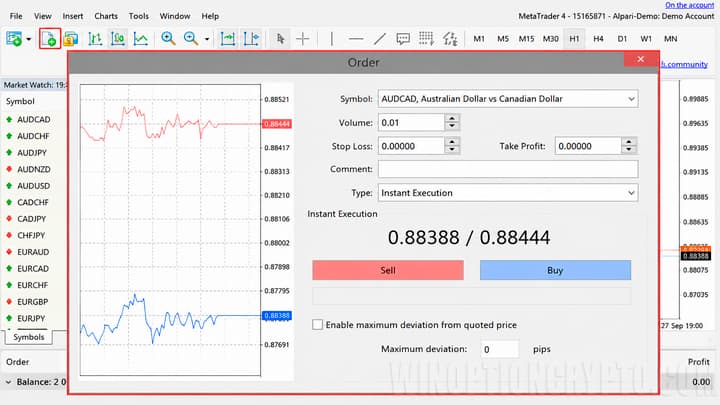The height and width of the screenshot is (405, 720).
Task: Open the Profiles icon in toolbar
Action: coord(71,39)
